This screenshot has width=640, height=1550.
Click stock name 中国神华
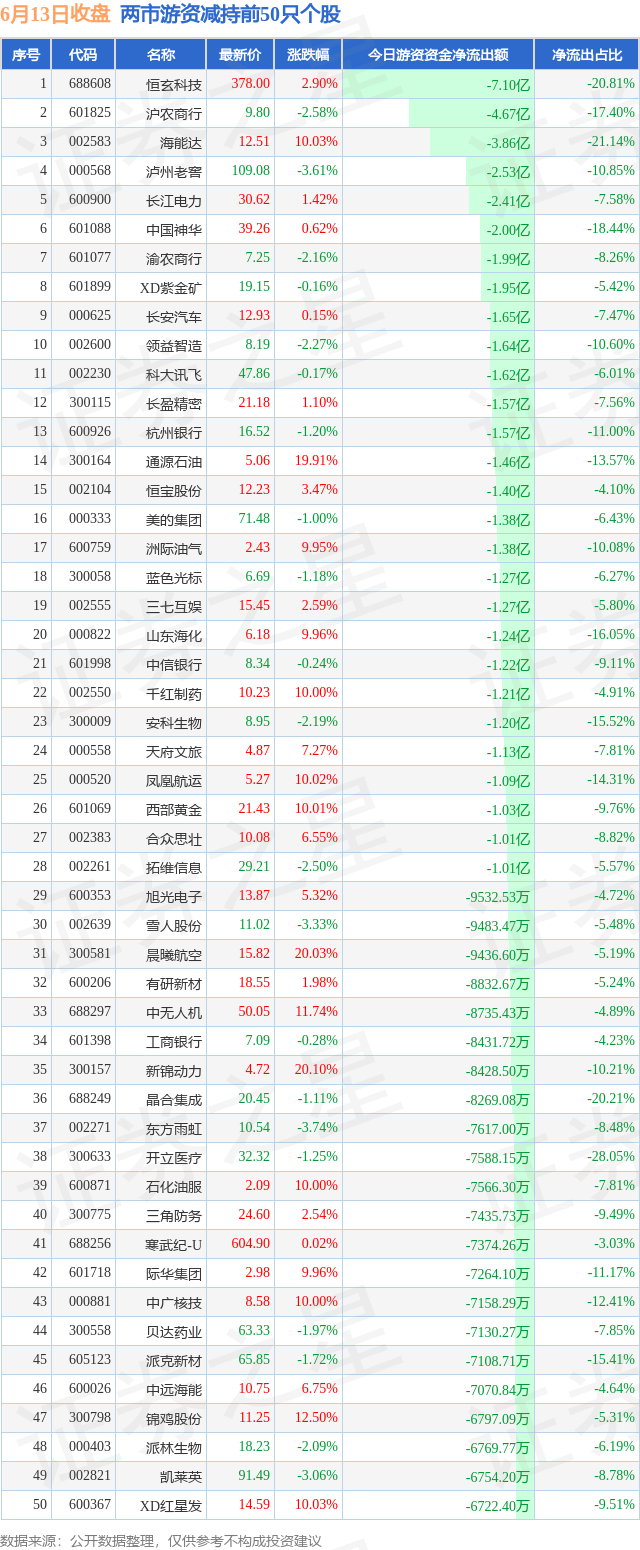[x=174, y=229]
